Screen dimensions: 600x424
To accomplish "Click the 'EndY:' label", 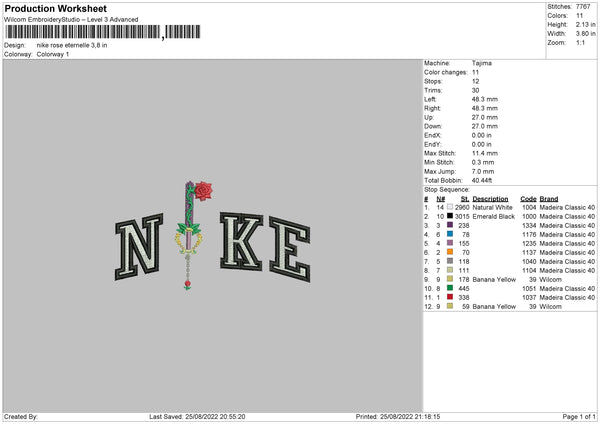I will [x=432, y=144].
